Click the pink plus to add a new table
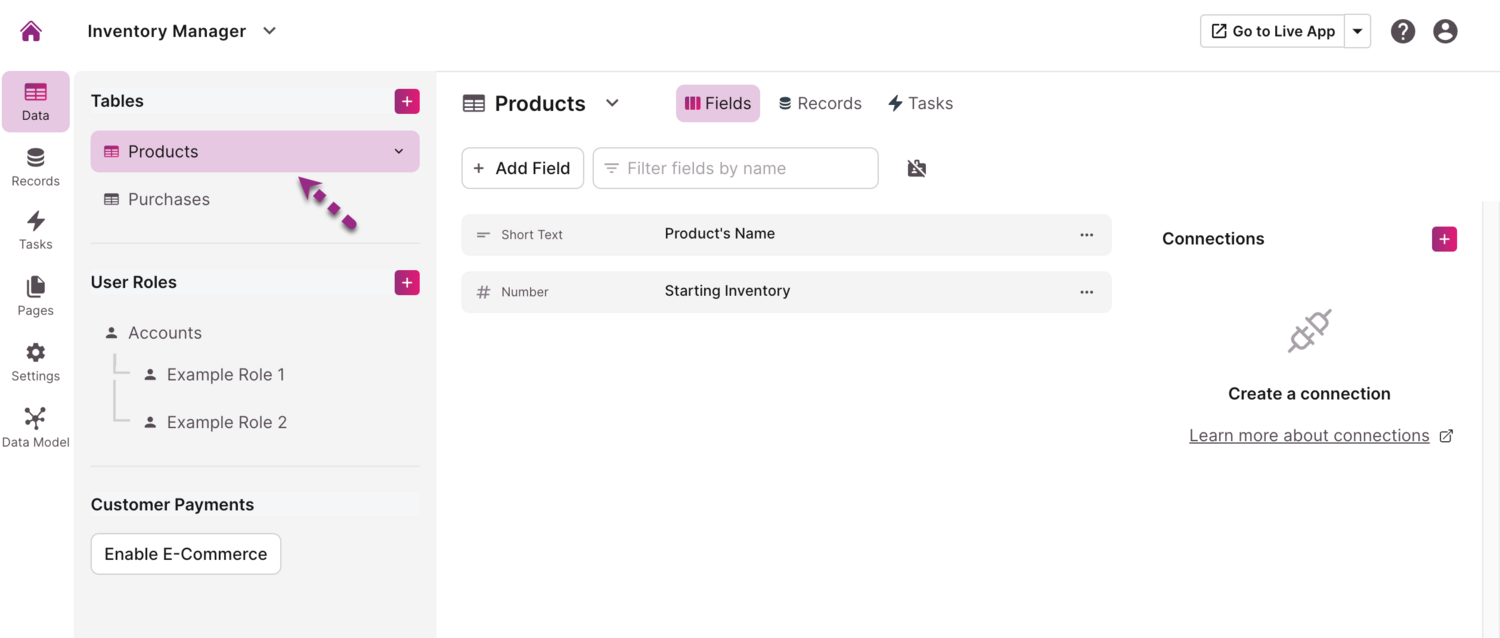 pos(406,101)
